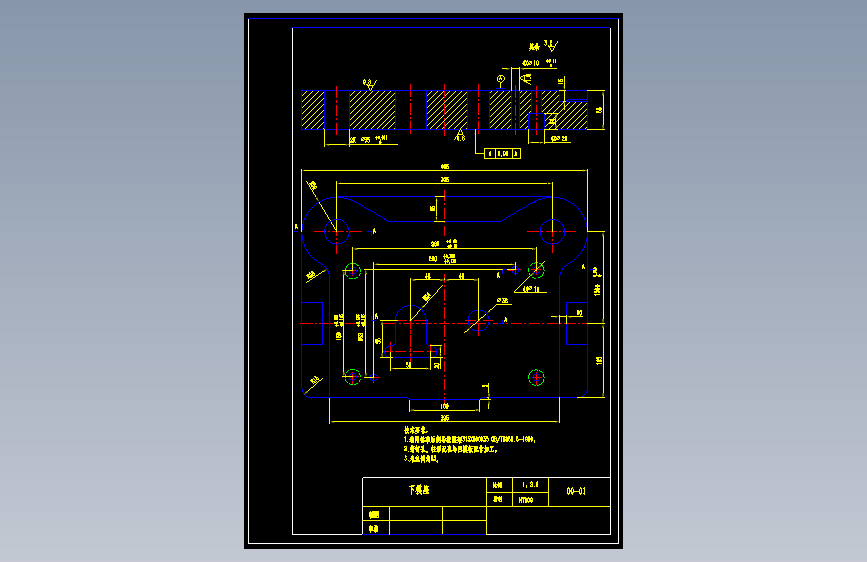Click the 100 dimension below the plan view

tap(445, 407)
